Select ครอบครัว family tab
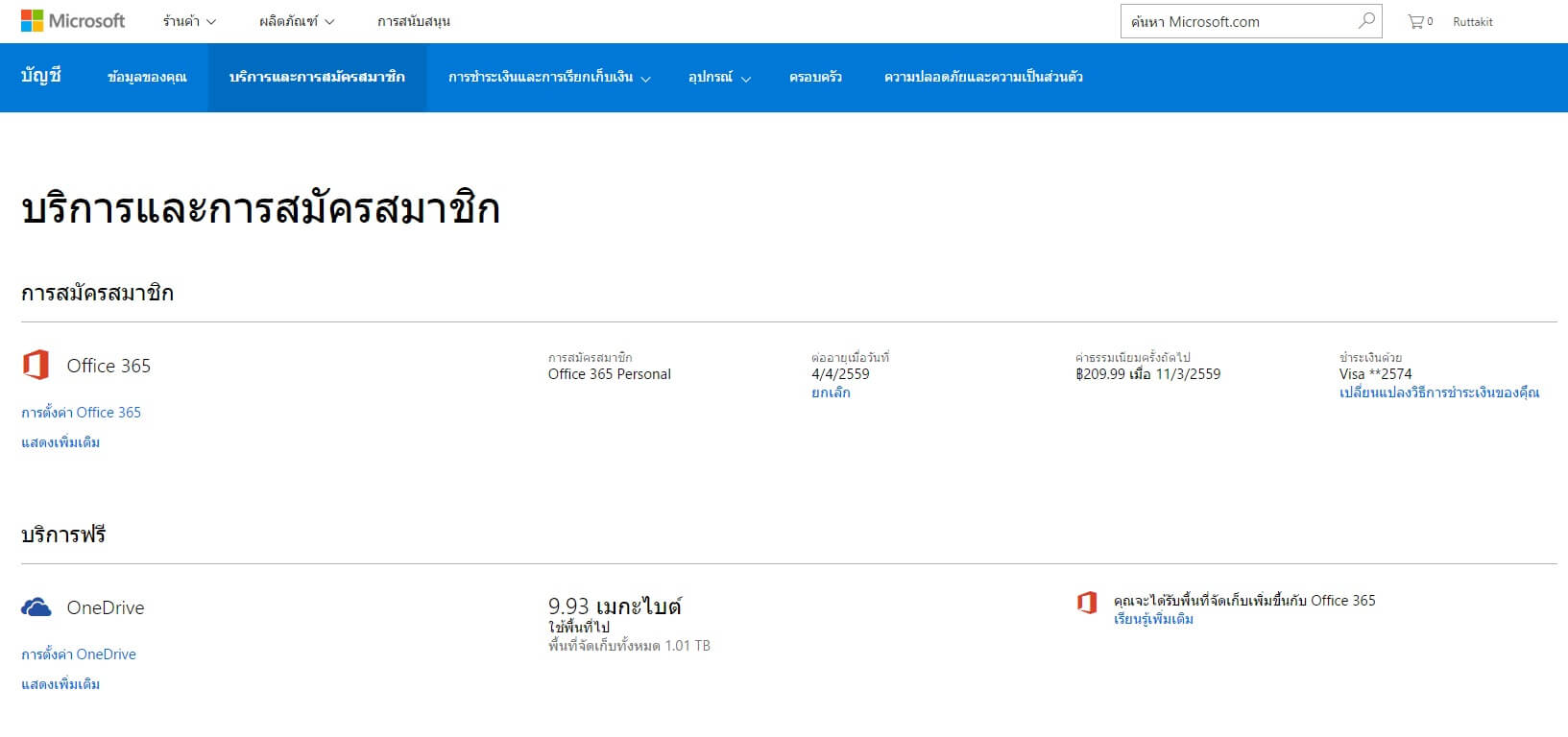 (x=815, y=77)
